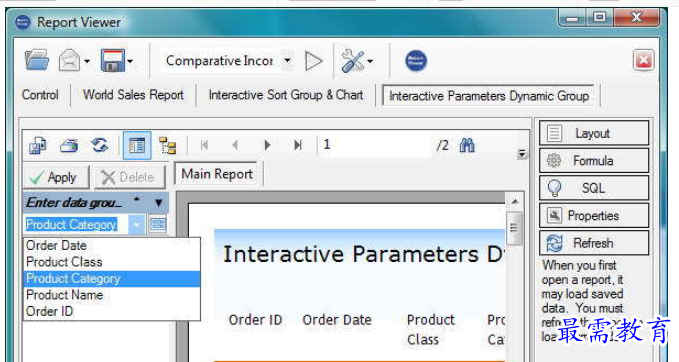Click the Layout button

pyautogui.click(x=594, y=133)
